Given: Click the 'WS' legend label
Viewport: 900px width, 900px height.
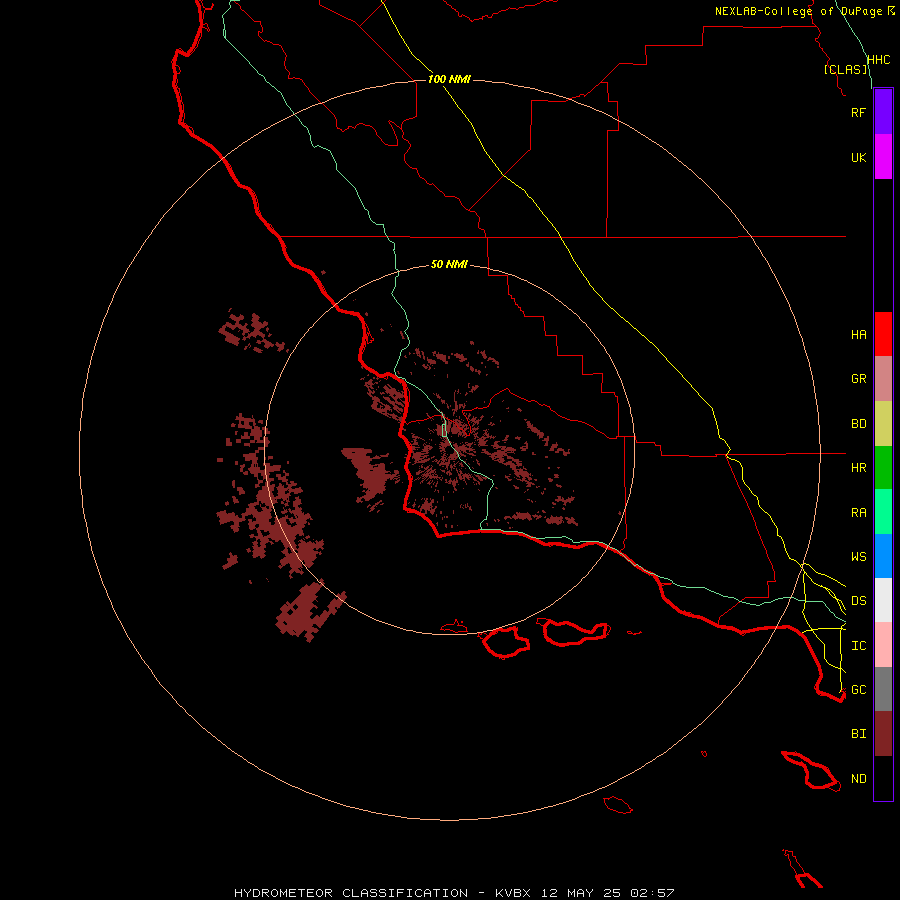Looking at the screenshot, I should click(x=858, y=556).
